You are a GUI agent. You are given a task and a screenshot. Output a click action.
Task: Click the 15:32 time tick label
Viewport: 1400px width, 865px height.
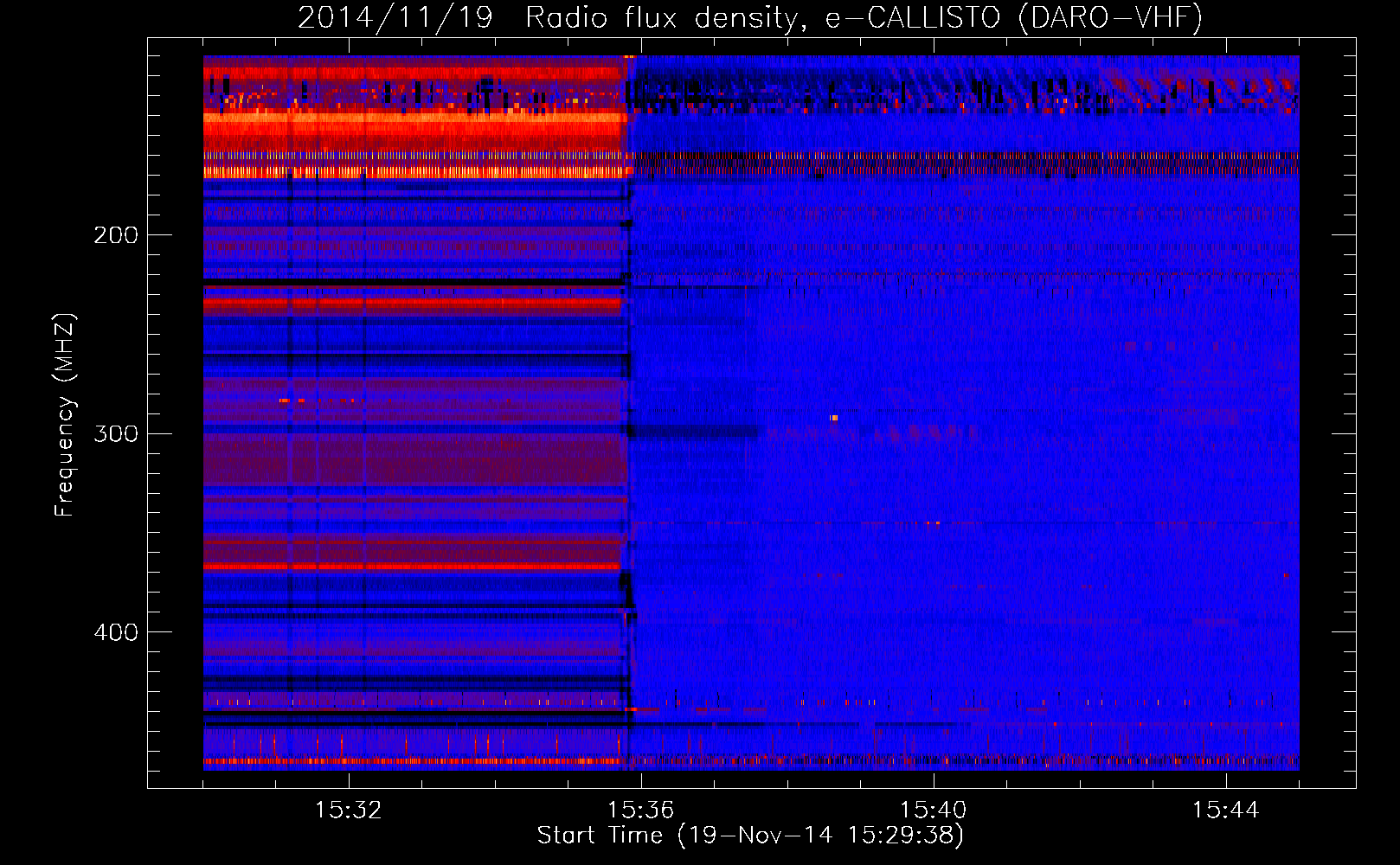click(x=348, y=811)
